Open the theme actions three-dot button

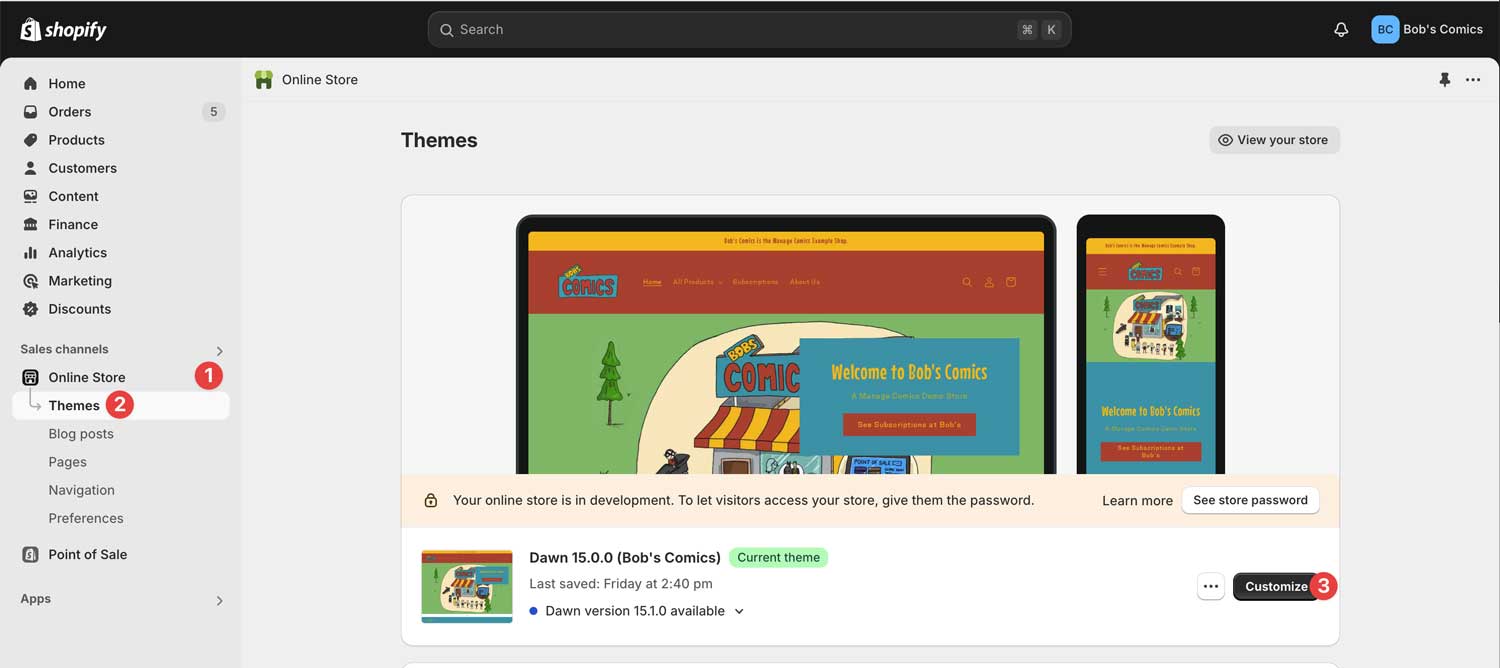pyautogui.click(x=1211, y=587)
